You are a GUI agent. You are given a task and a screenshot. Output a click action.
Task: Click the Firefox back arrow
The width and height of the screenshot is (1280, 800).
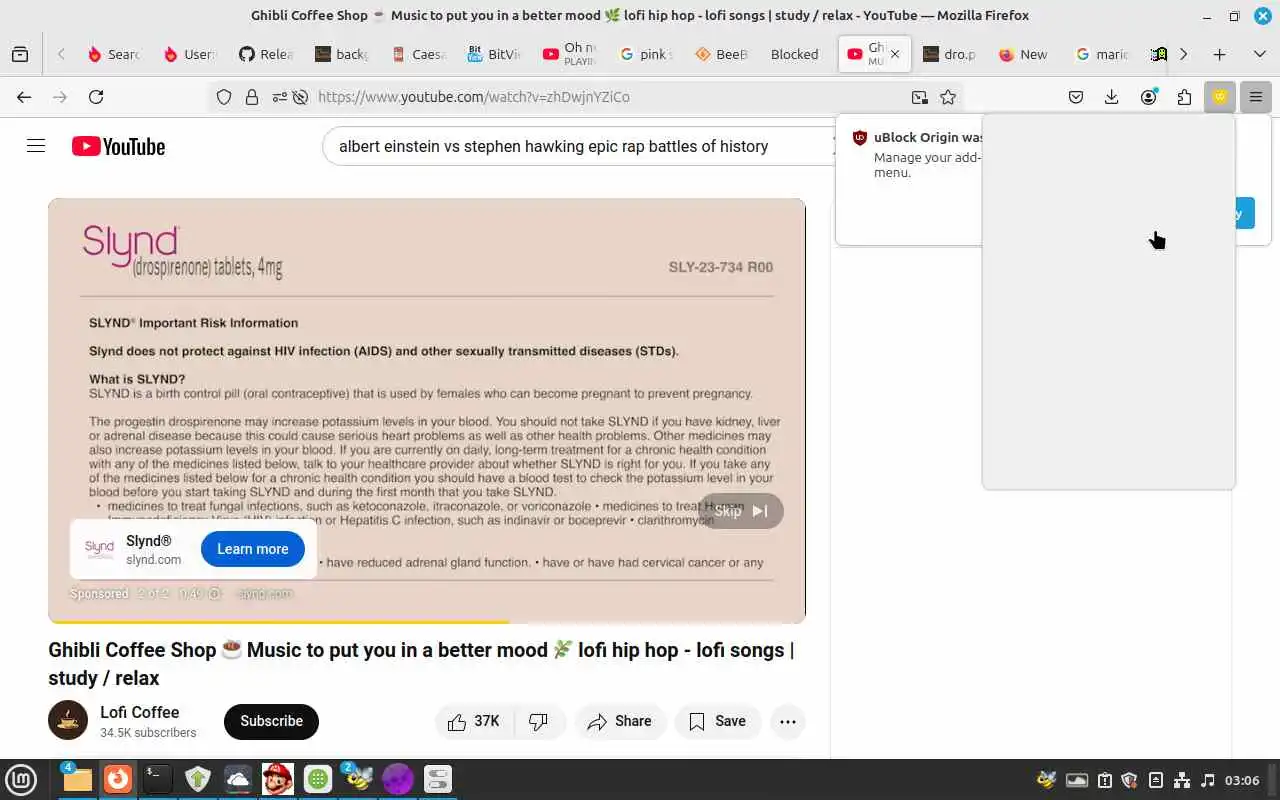(x=24, y=97)
